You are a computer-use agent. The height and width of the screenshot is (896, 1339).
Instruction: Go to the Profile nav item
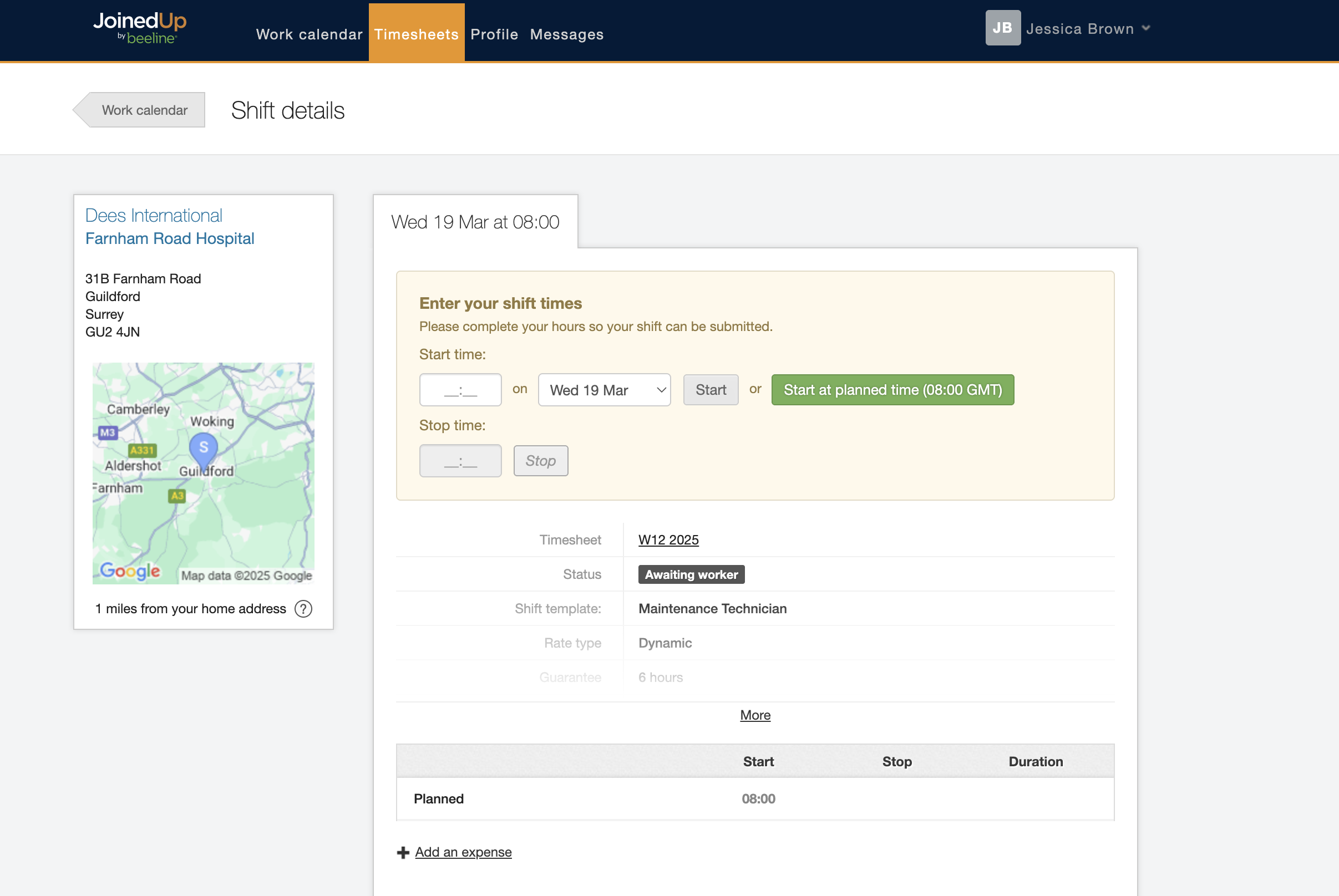[494, 34]
